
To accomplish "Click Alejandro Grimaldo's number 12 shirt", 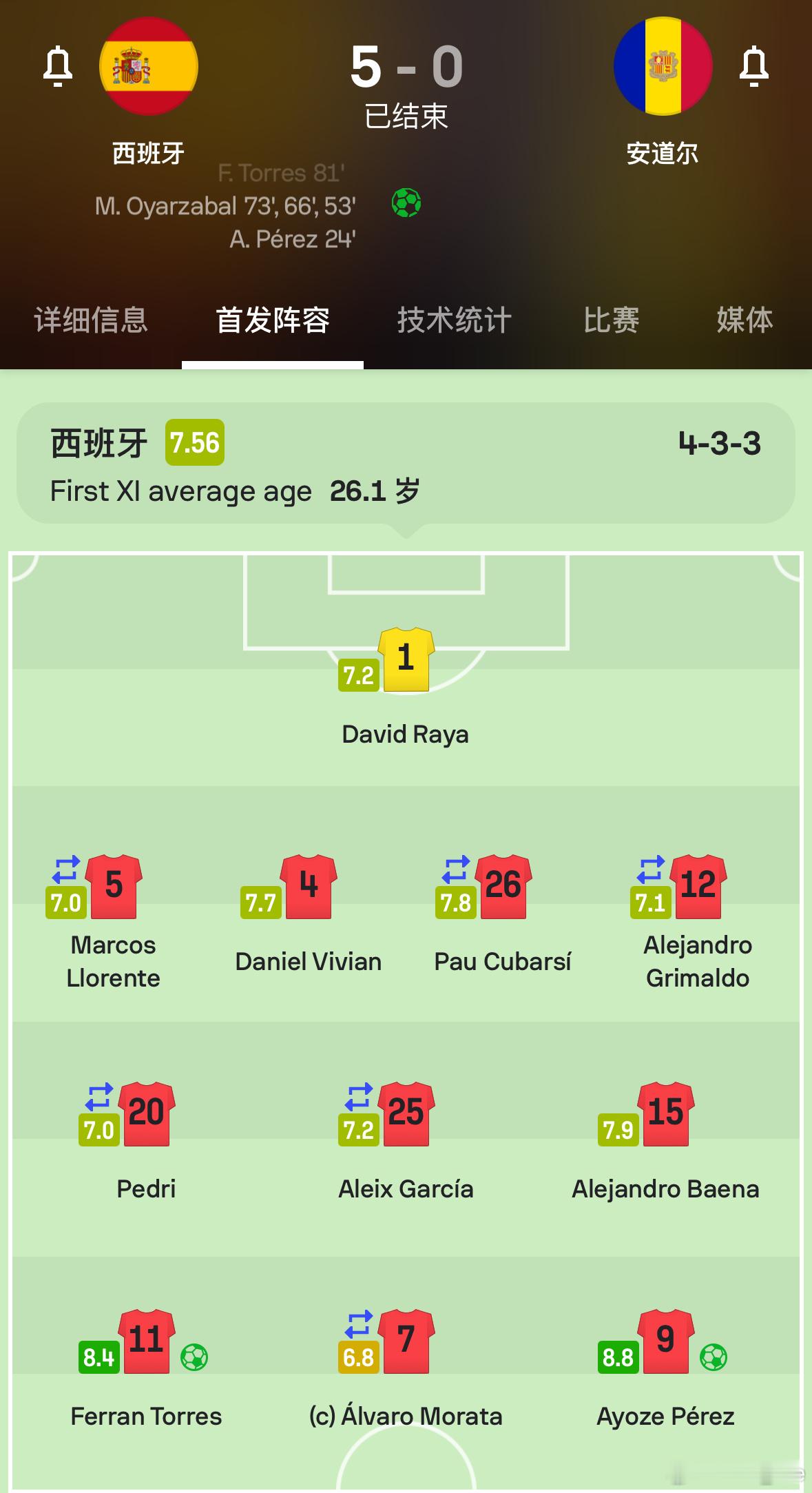I will 698,887.
